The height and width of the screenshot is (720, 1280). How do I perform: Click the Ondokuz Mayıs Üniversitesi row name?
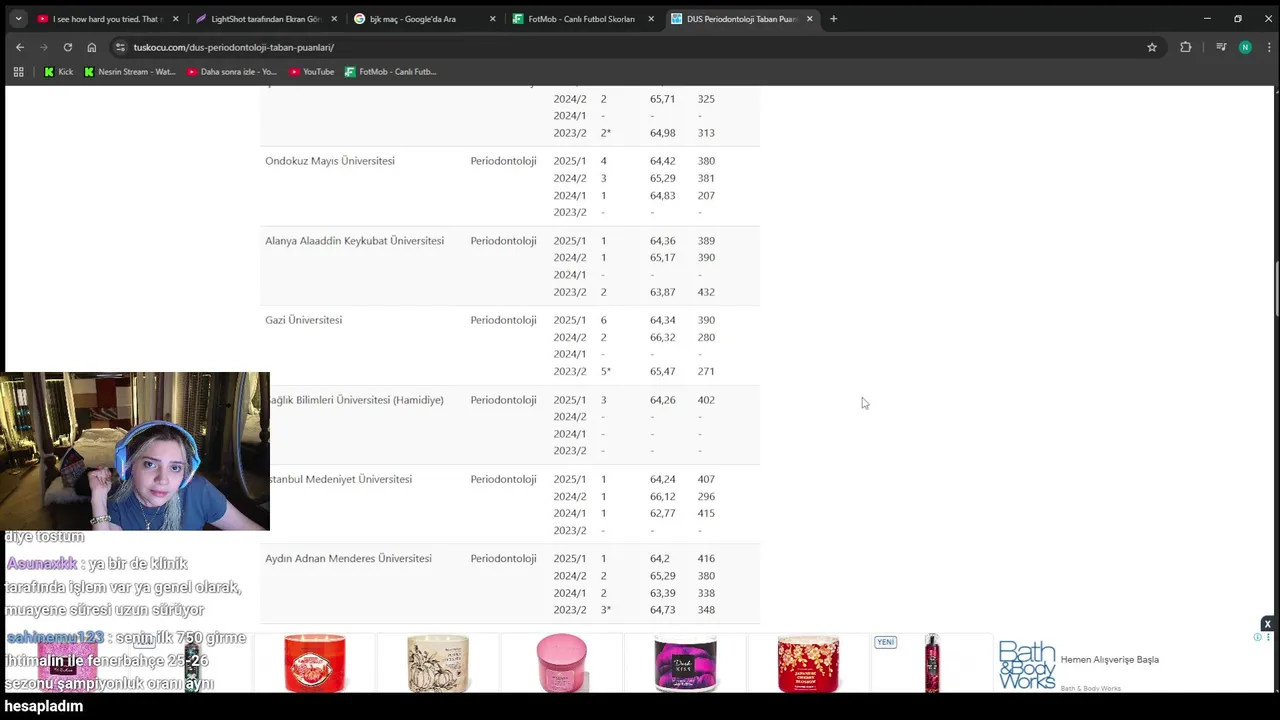330,161
